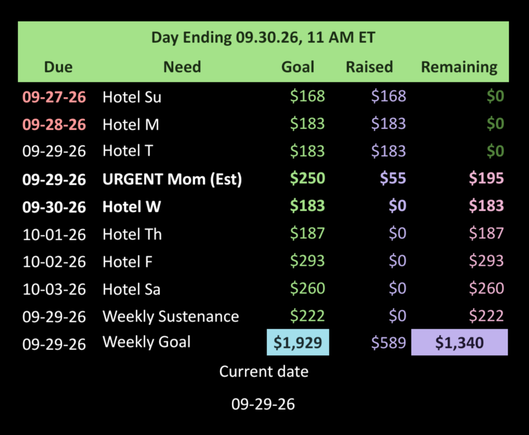Select the Weekly Sustenance row label
Viewport: 529px width, 435px height.
point(171,317)
